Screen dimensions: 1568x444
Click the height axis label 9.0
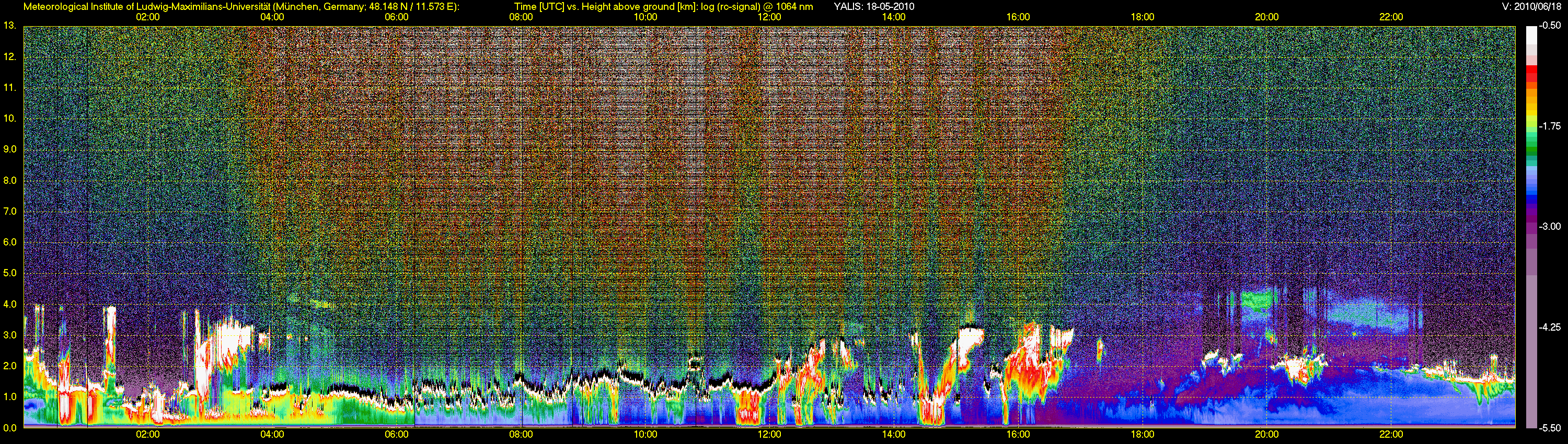pyautogui.click(x=10, y=149)
